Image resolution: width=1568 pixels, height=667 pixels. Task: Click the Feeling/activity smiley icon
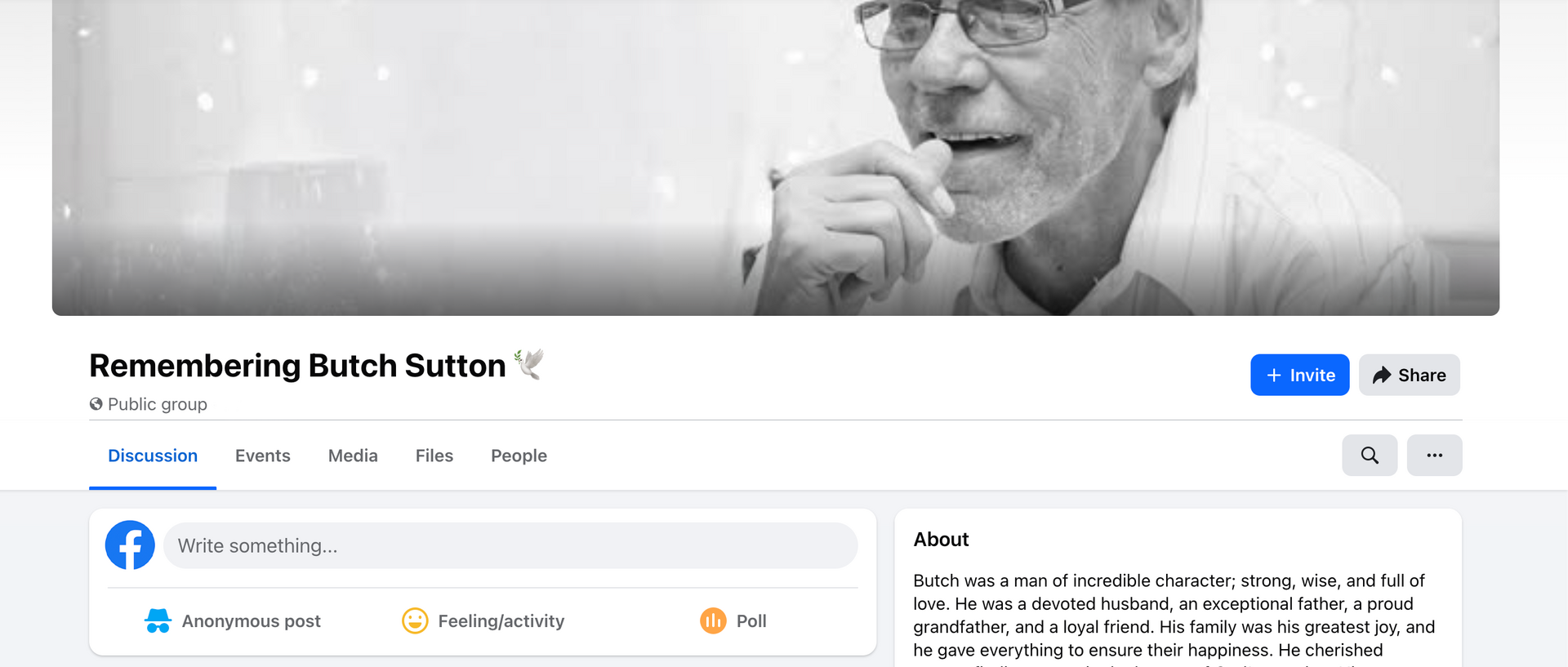415,621
